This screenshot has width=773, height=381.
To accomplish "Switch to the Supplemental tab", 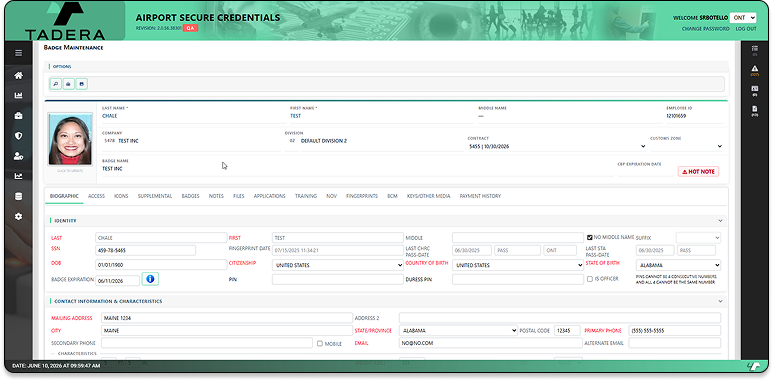I will 155,196.
